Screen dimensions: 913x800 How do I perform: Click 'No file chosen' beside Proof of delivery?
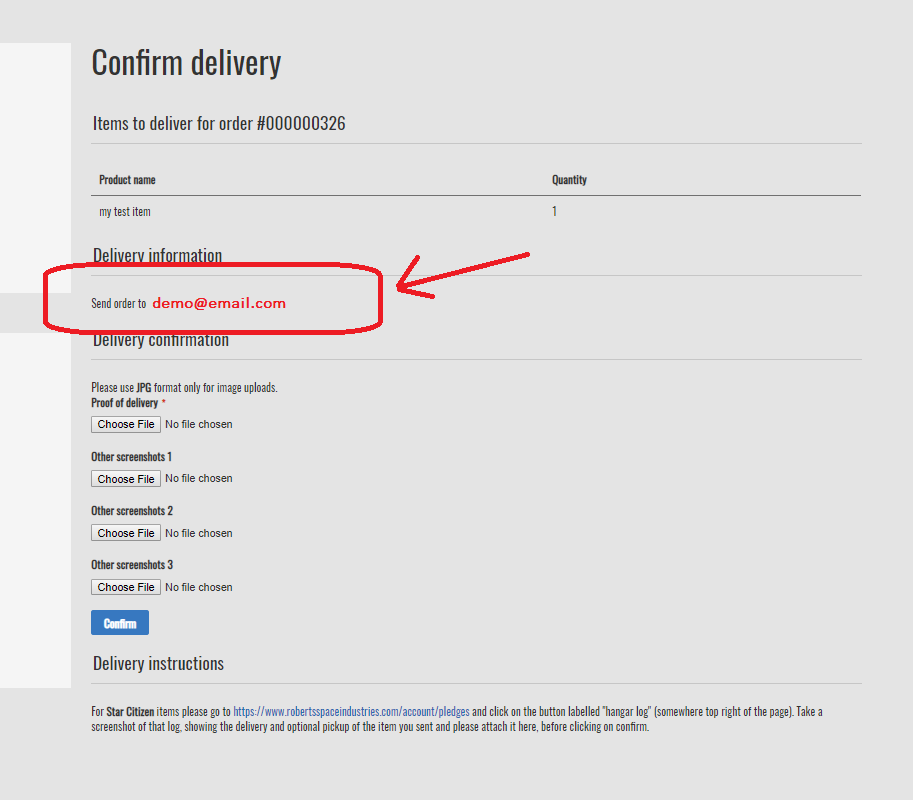click(x=198, y=424)
